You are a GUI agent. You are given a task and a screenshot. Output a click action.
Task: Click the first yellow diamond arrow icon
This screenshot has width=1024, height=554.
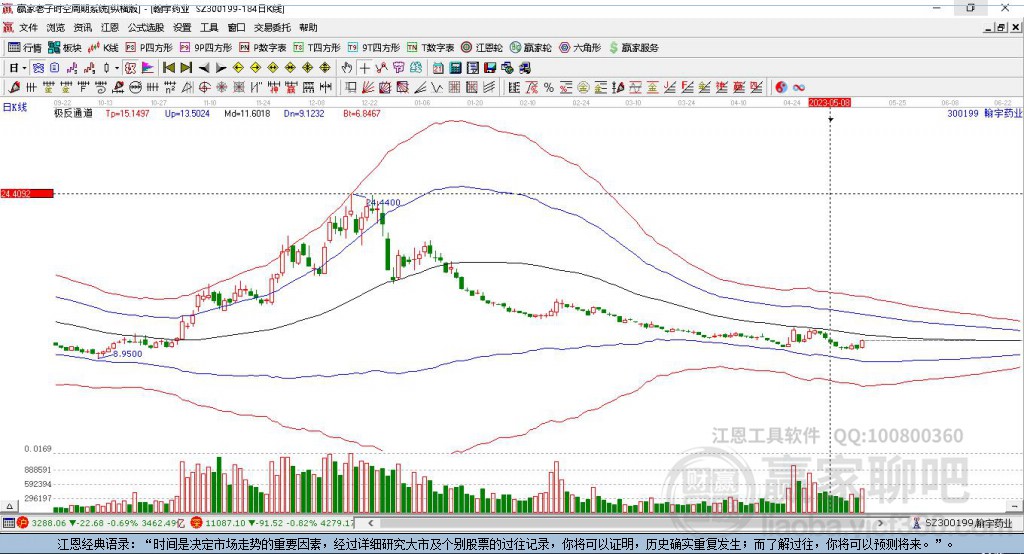point(238,68)
